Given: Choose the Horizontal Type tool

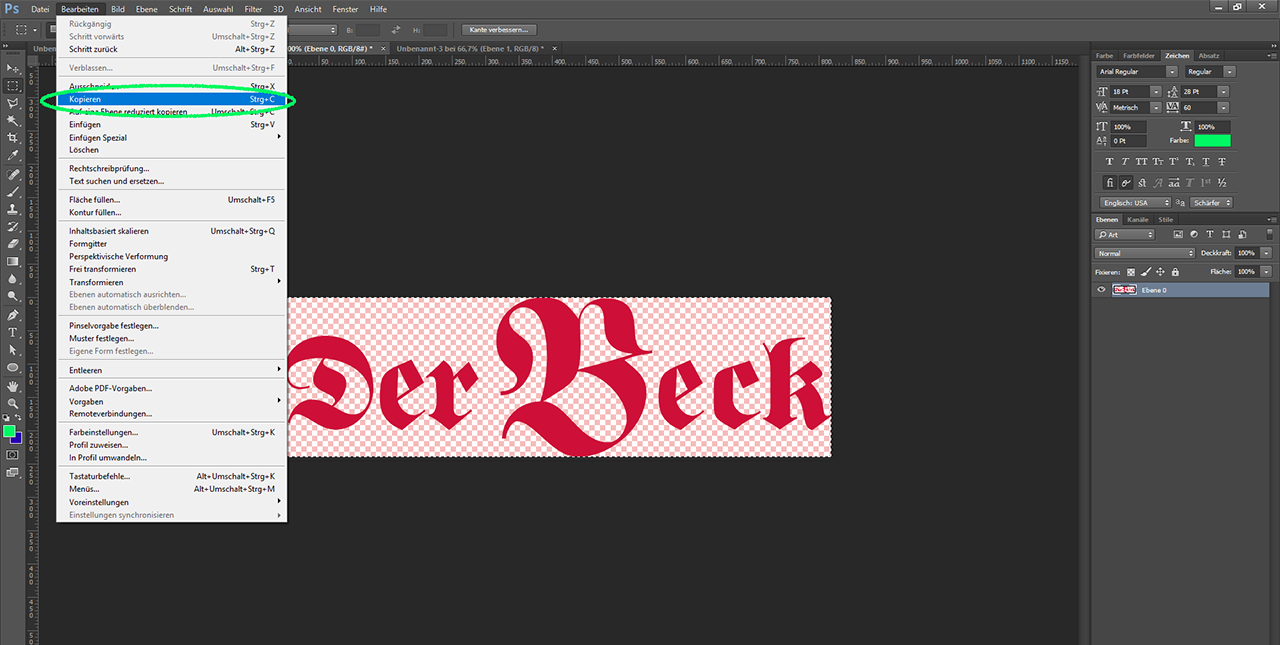Looking at the screenshot, I should [14, 332].
